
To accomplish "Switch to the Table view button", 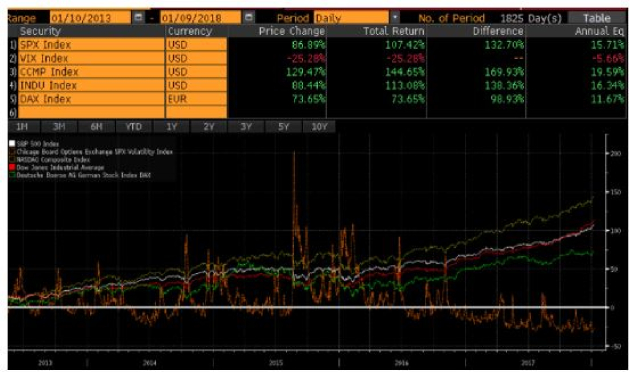I will (597, 18).
